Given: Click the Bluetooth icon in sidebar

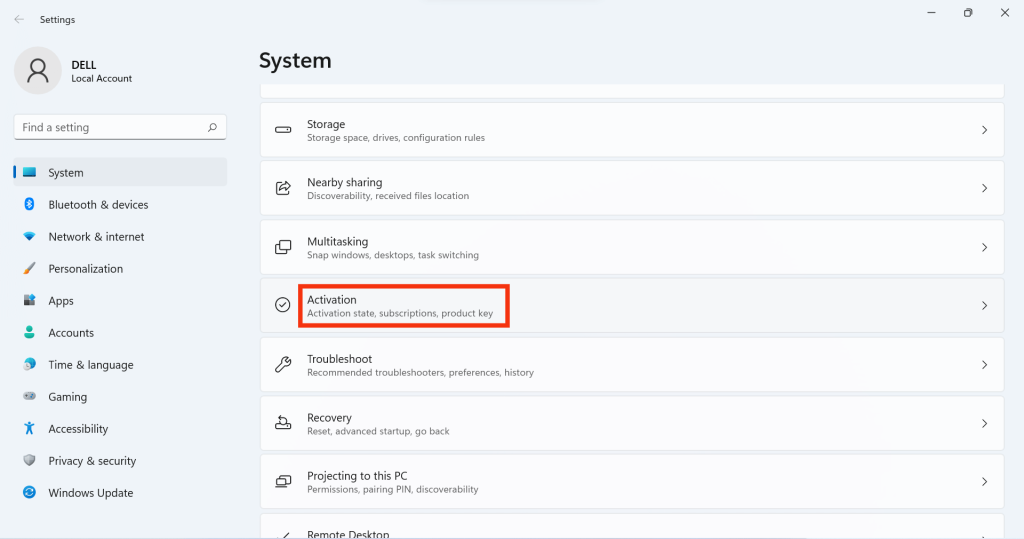Looking at the screenshot, I should click(29, 204).
